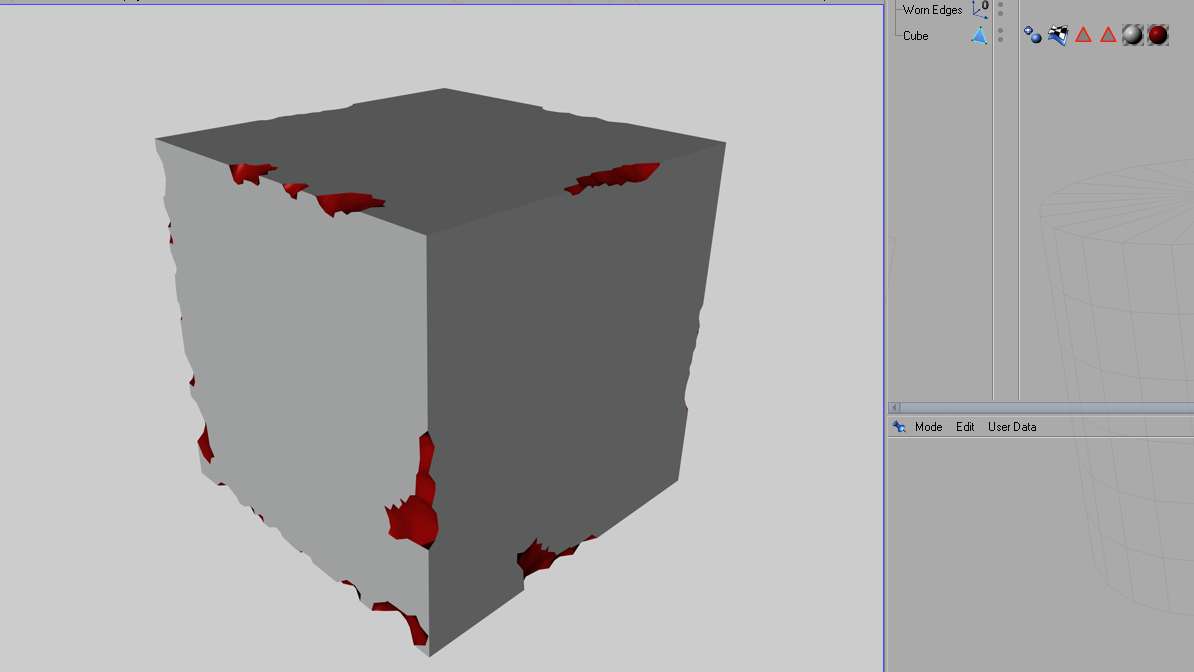Select the Cube polygon object icon
This screenshot has height=672, width=1194.
tap(978, 35)
